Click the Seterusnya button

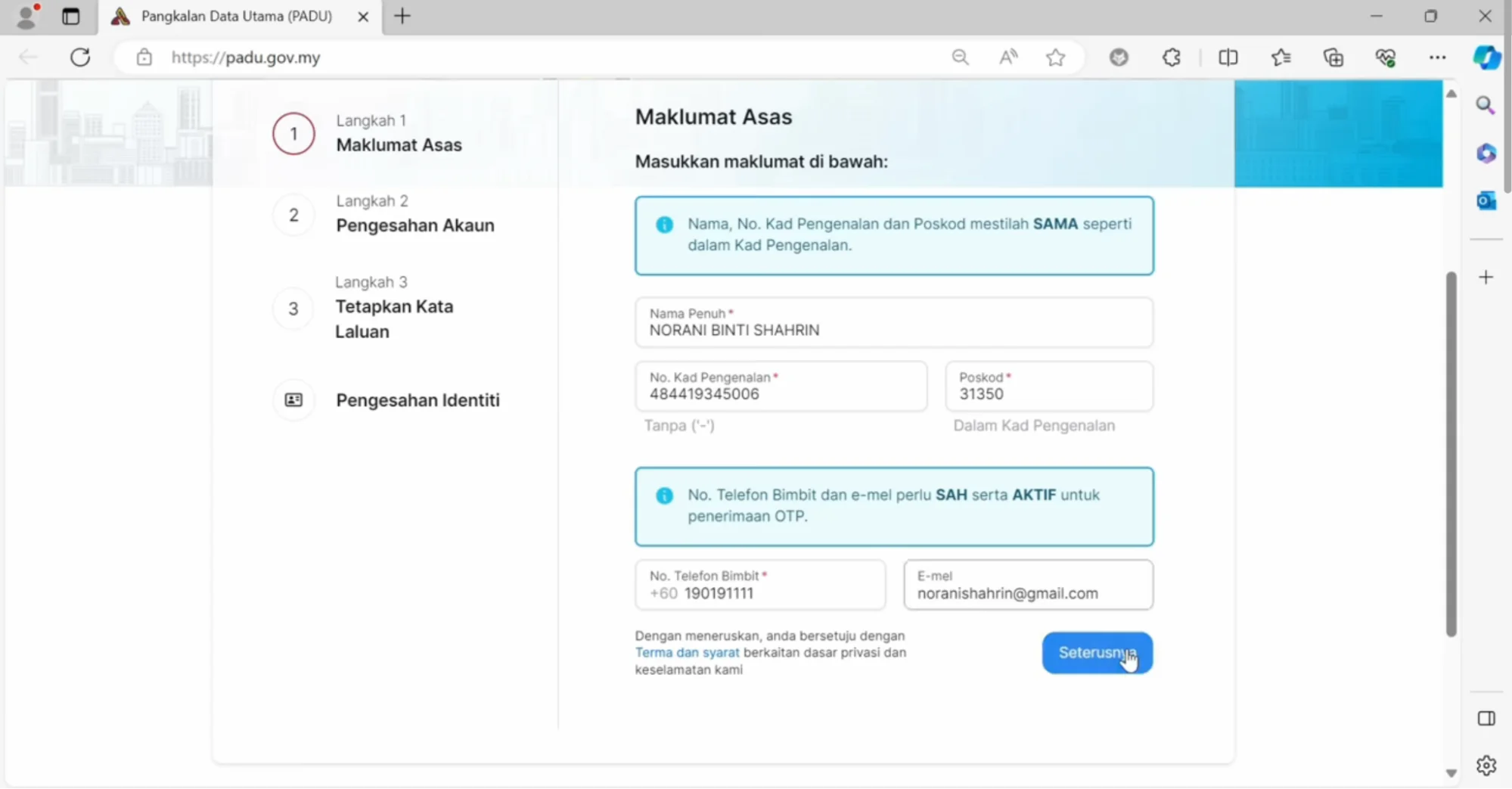tap(1097, 653)
